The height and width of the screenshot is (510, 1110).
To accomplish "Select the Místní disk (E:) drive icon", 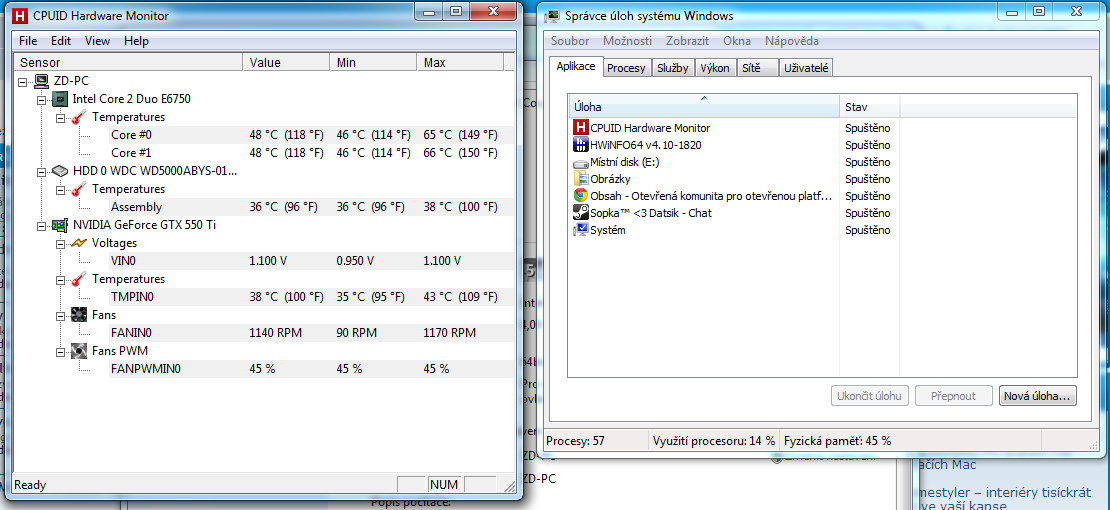I will pyautogui.click(x=580, y=162).
